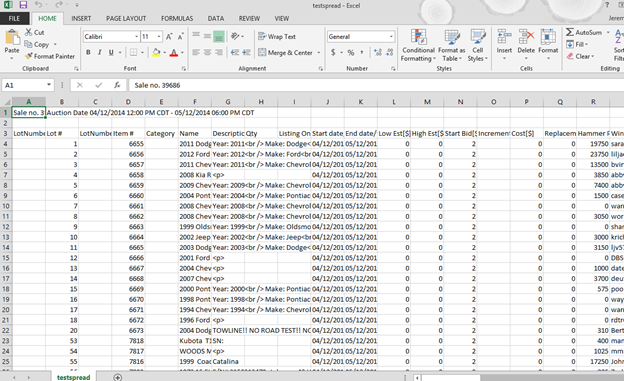624x381 pixels.
Task: Open the font color dropdown arrow
Action: 182,53
